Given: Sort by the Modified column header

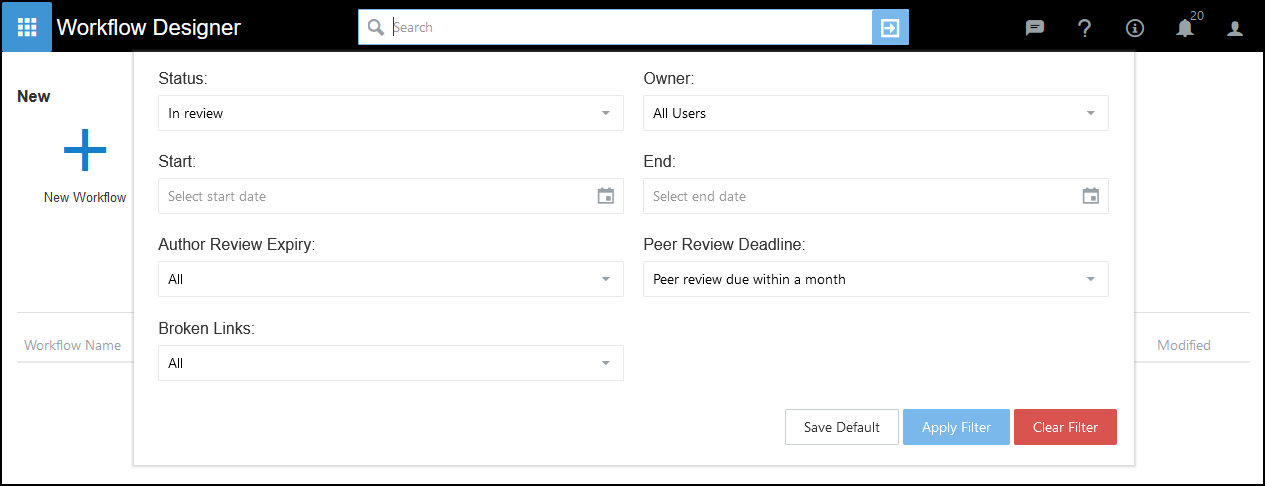Looking at the screenshot, I should click(1183, 345).
